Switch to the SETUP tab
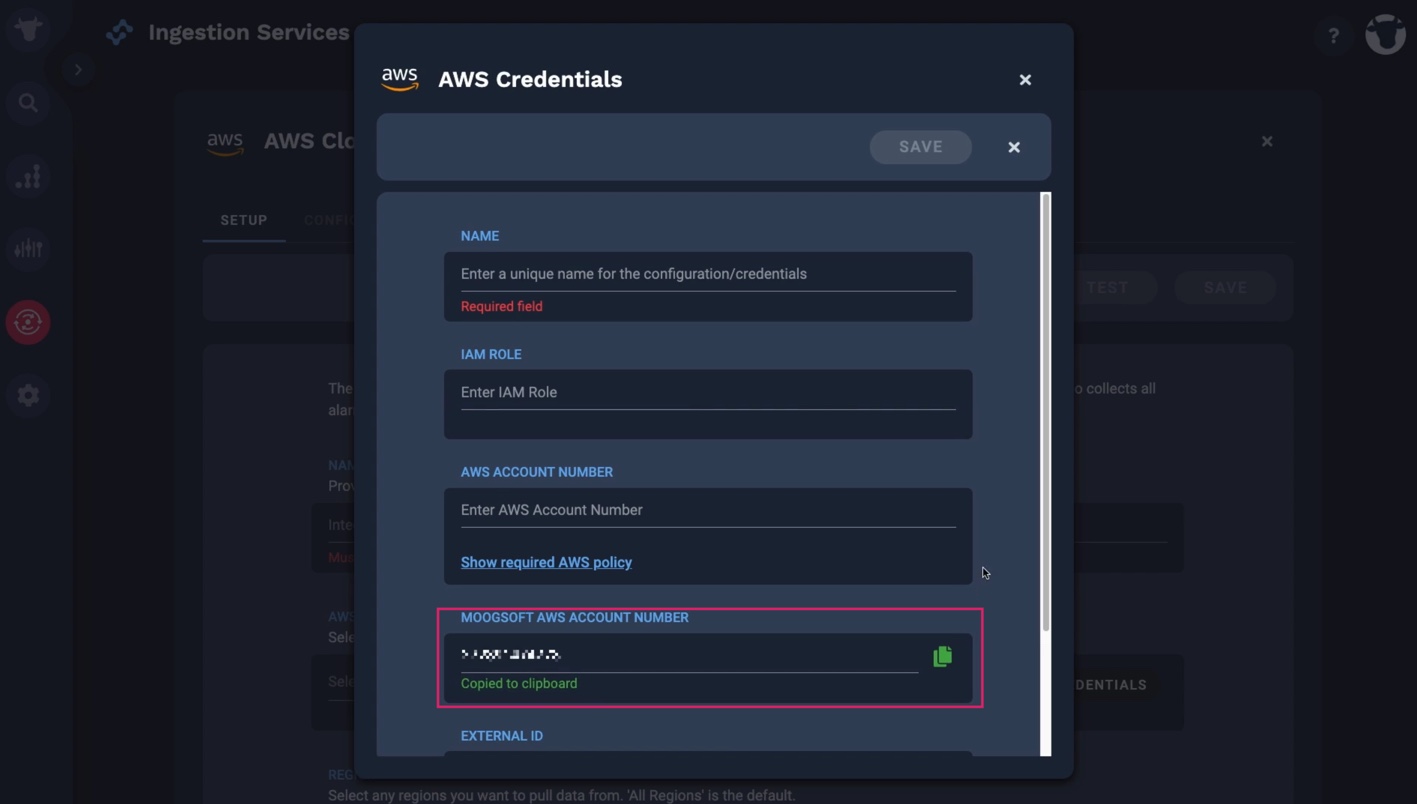This screenshot has height=804, width=1417. pos(244,220)
